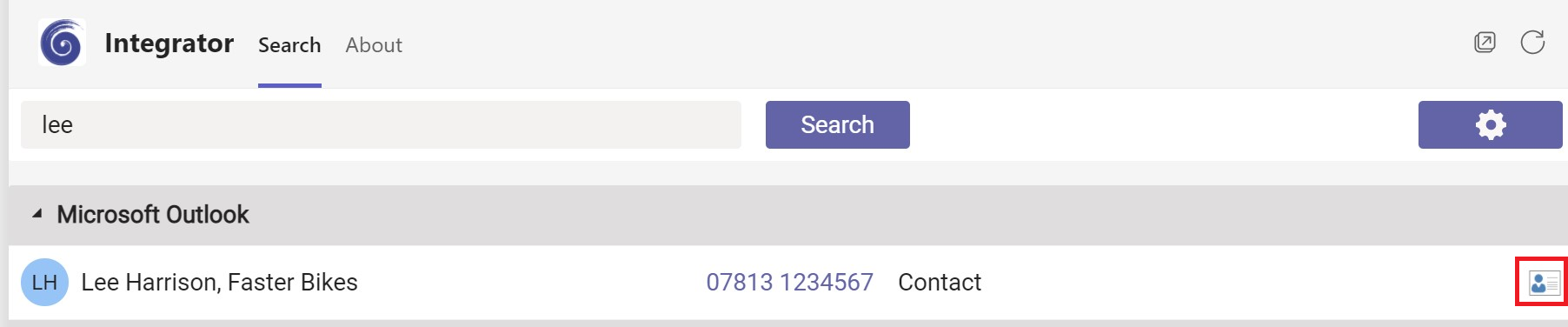
Task: Collapse the Microsoft Outlook results group
Action: tap(37, 214)
